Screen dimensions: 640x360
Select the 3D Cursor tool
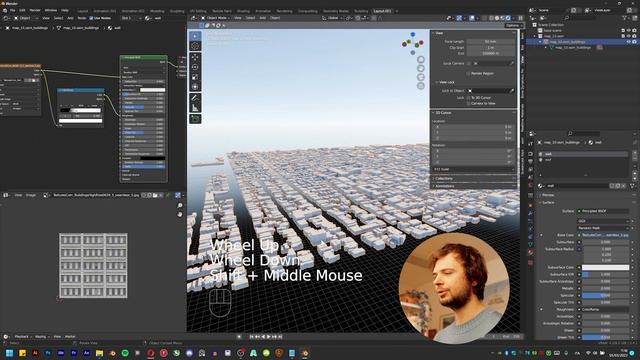coord(196,46)
